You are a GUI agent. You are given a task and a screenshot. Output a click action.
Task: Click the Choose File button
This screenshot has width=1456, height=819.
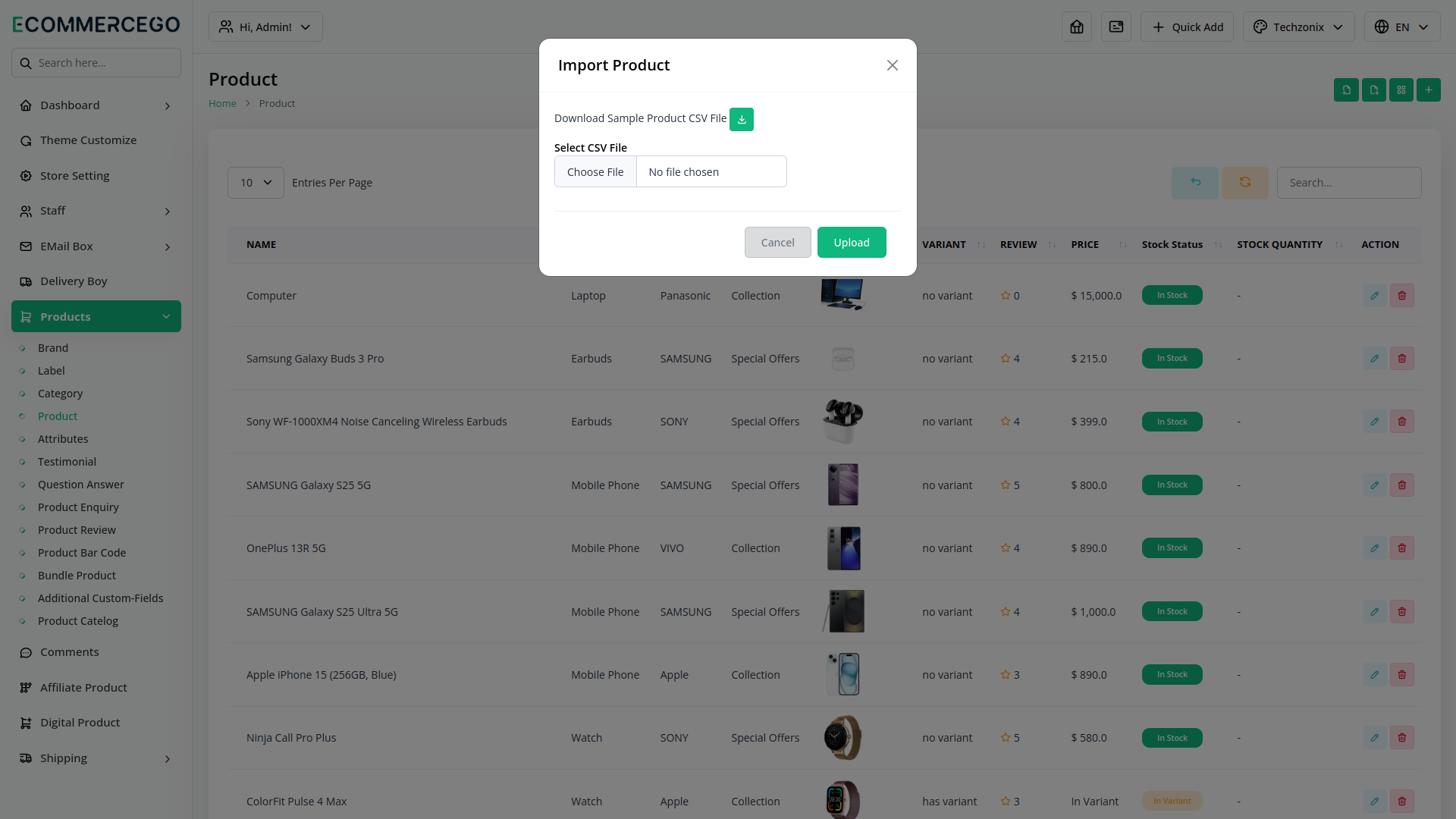click(595, 172)
